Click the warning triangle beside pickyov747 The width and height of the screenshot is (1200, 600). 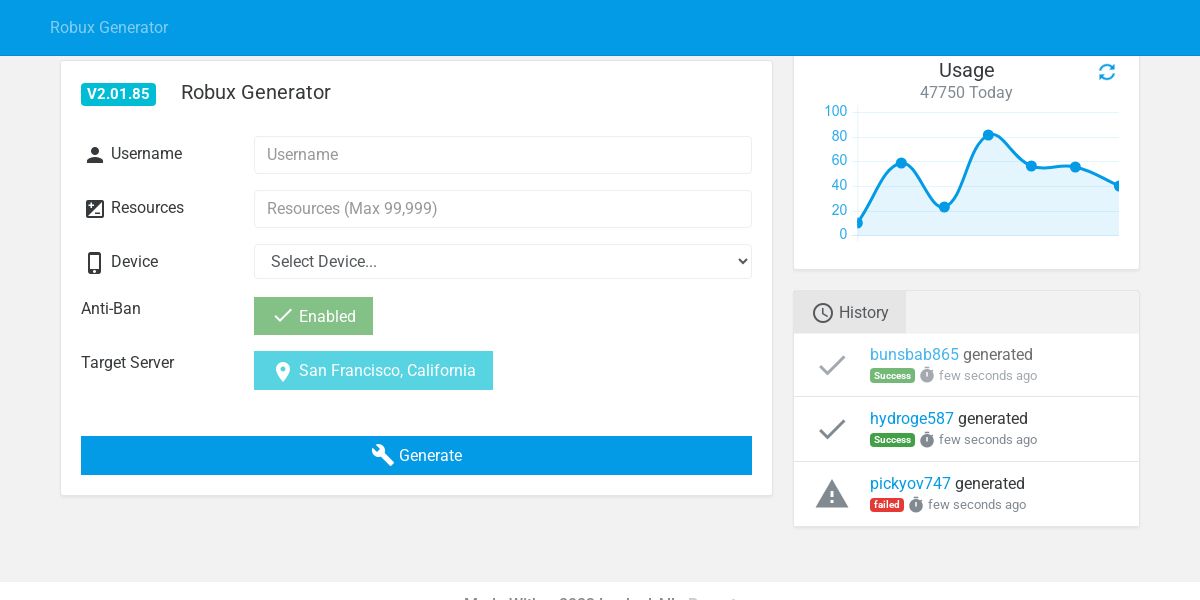coord(832,494)
